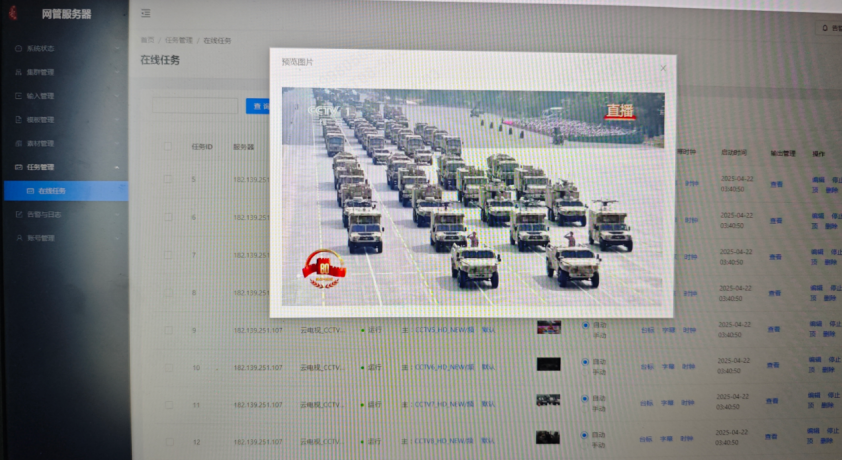Check the checkbox for task ID 5
This screenshot has width=842, height=460.
point(167,180)
